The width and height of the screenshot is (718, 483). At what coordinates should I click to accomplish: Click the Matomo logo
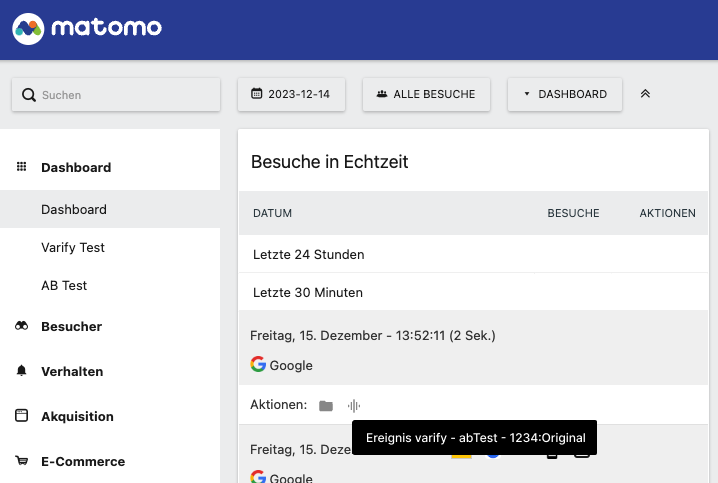click(87, 28)
